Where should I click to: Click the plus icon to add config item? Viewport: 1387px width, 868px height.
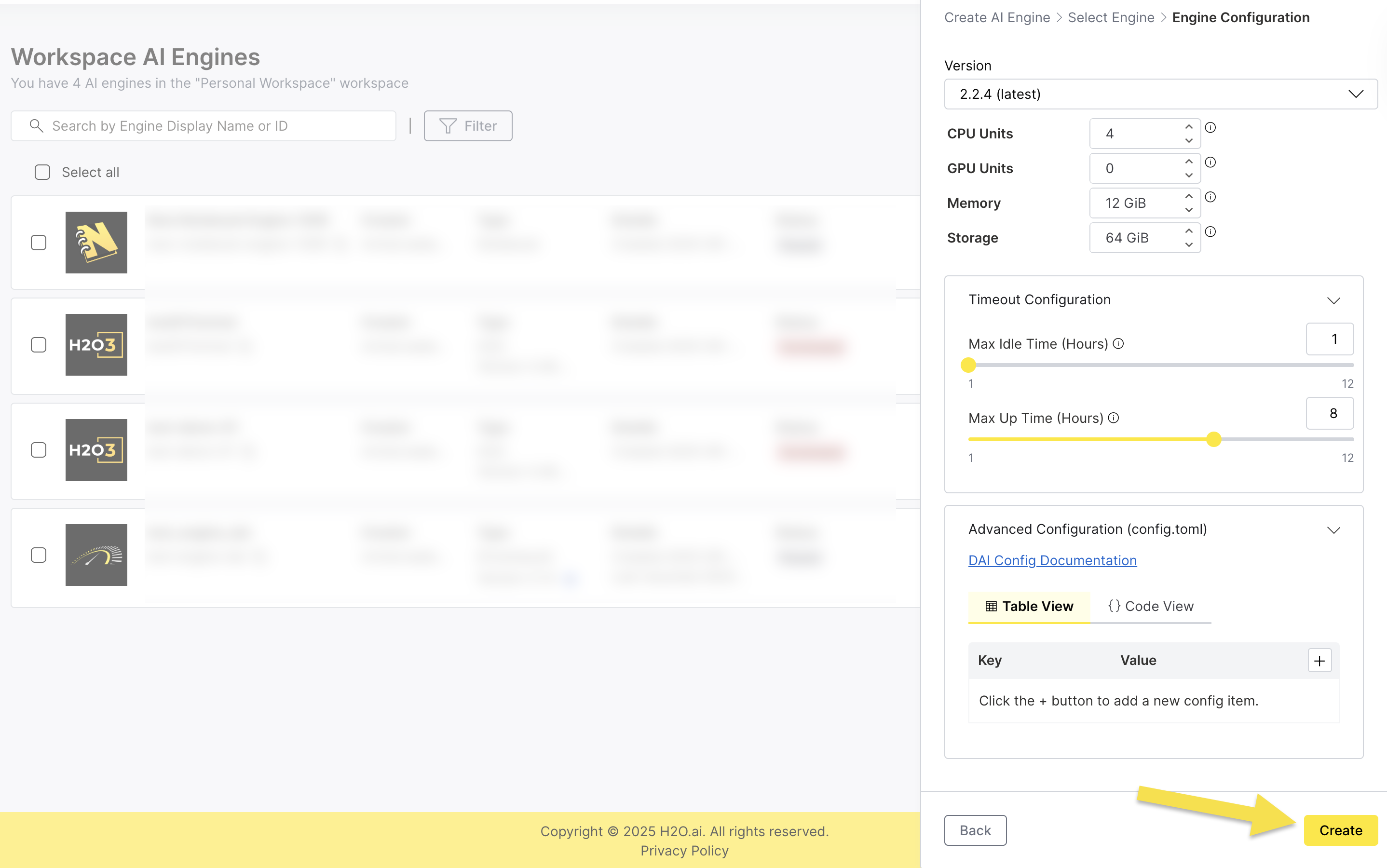click(x=1319, y=660)
